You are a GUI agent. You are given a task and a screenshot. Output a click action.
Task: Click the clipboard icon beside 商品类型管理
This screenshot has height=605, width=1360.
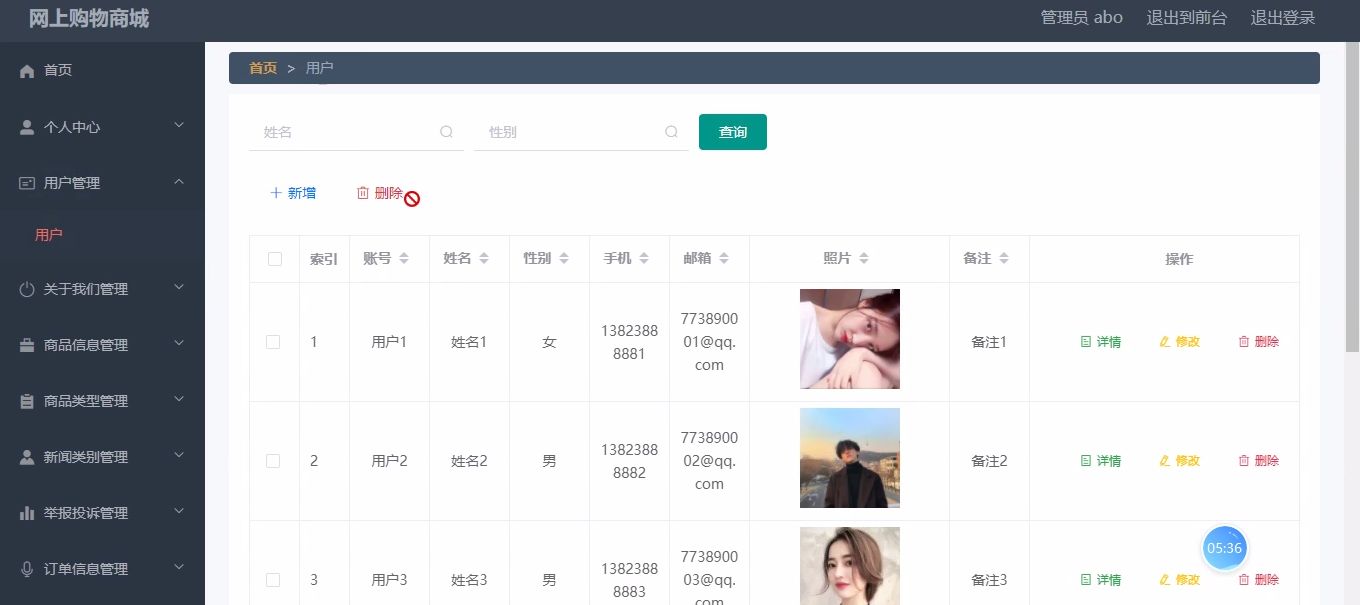27,401
